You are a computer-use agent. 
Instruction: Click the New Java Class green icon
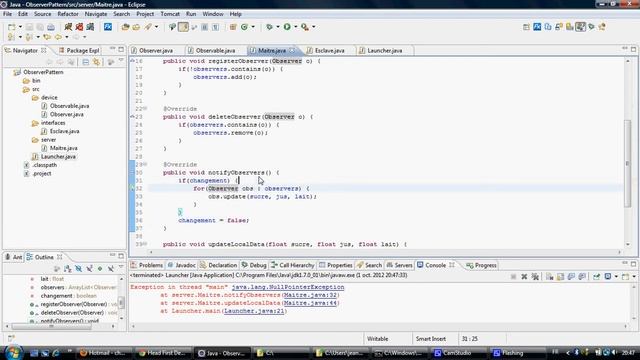click(x=244, y=27)
